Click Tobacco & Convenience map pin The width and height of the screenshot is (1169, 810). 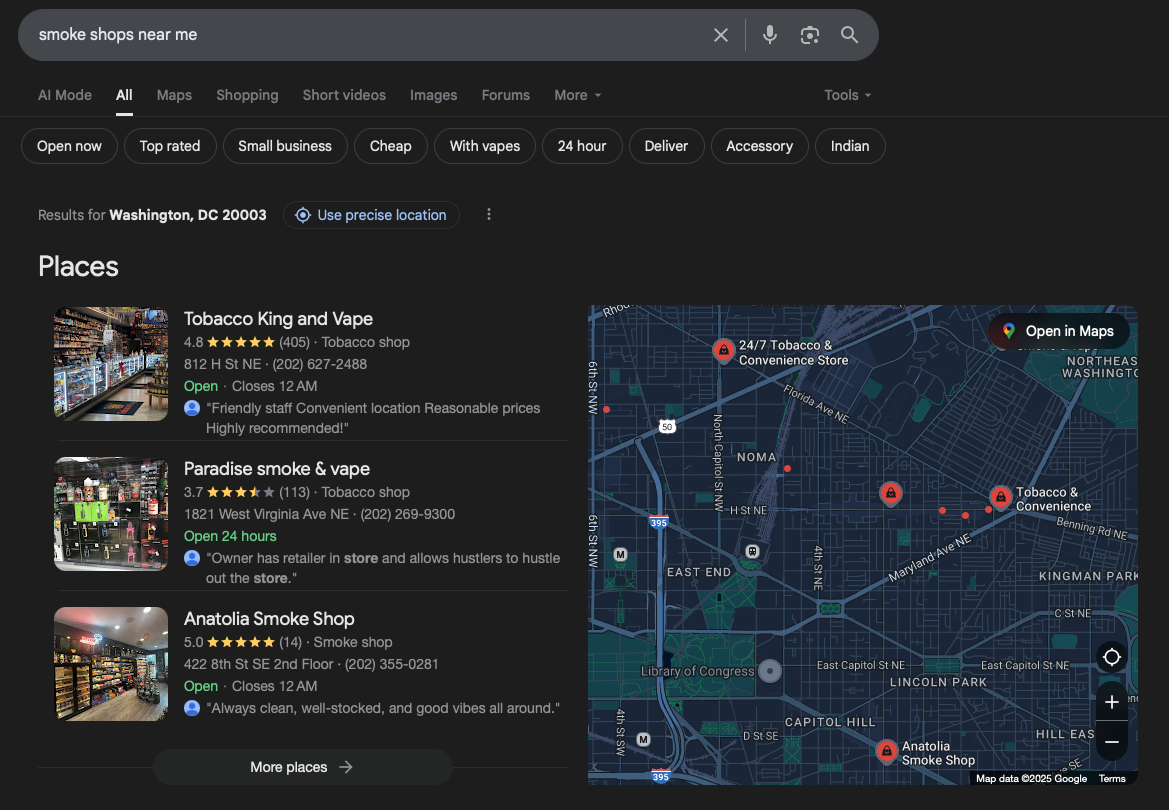coord(1001,496)
